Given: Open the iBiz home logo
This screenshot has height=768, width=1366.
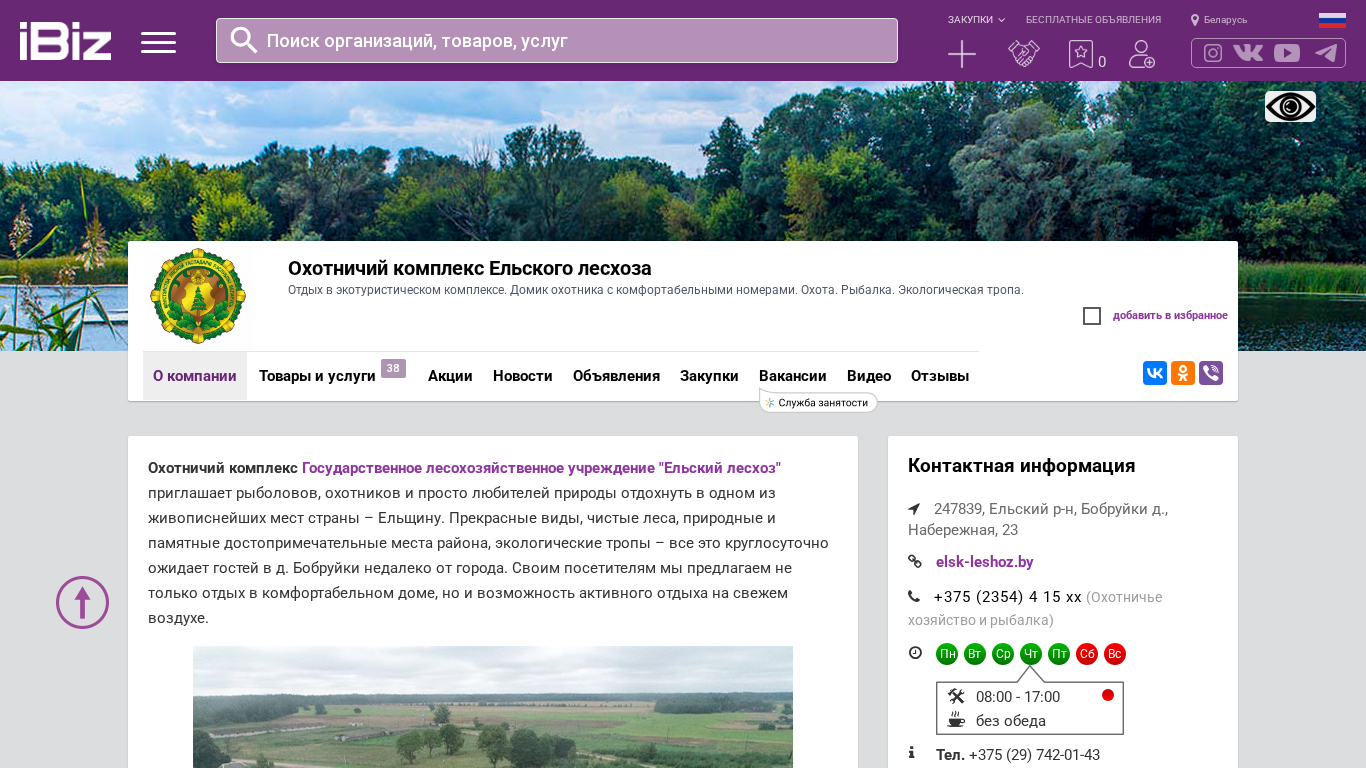Looking at the screenshot, I should click(x=65, y=41).
